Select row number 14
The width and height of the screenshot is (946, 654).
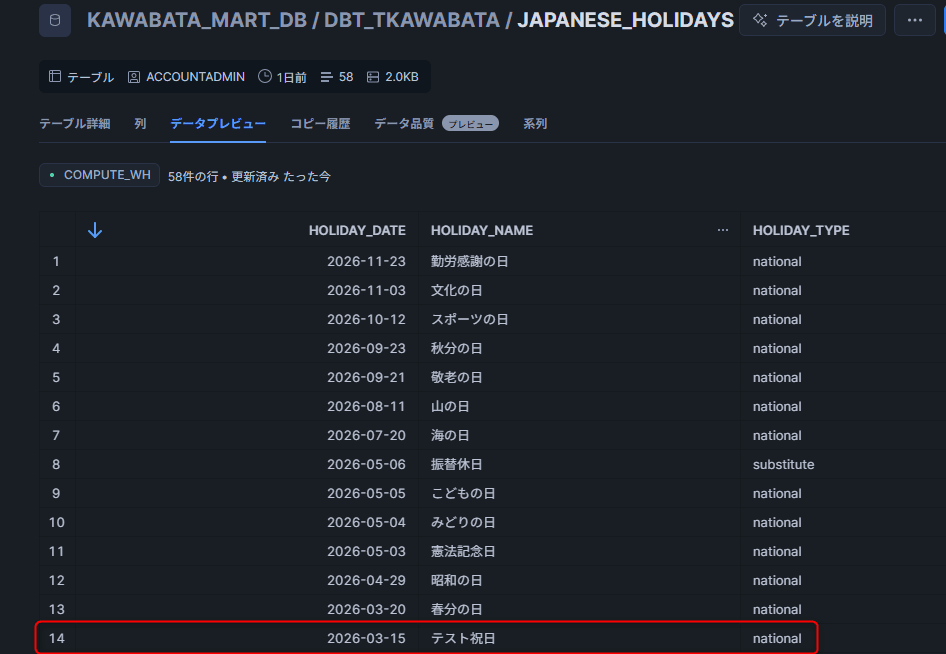click(56, 638)
